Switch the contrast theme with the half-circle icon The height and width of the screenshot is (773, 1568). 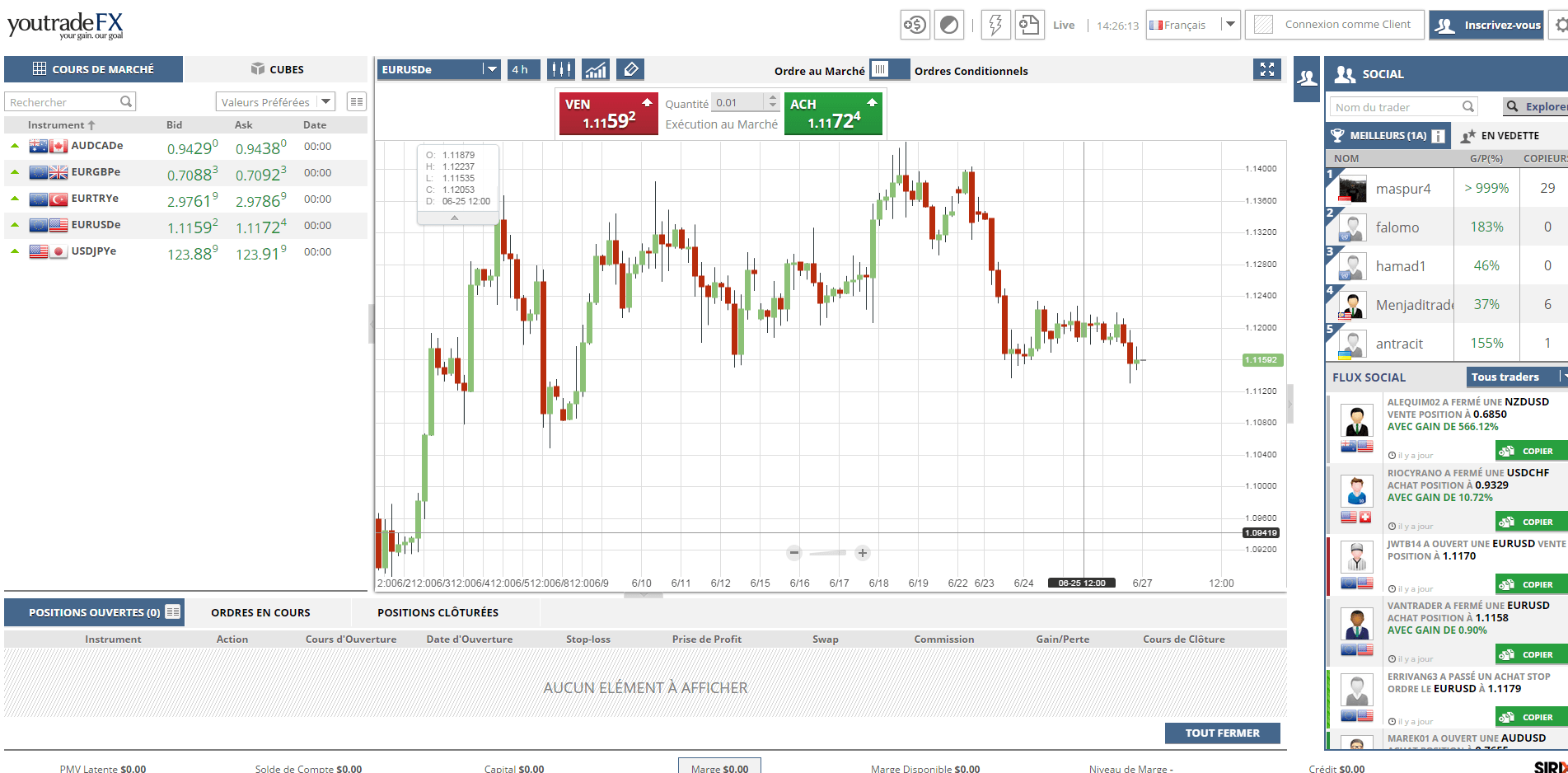click(949, 24)
